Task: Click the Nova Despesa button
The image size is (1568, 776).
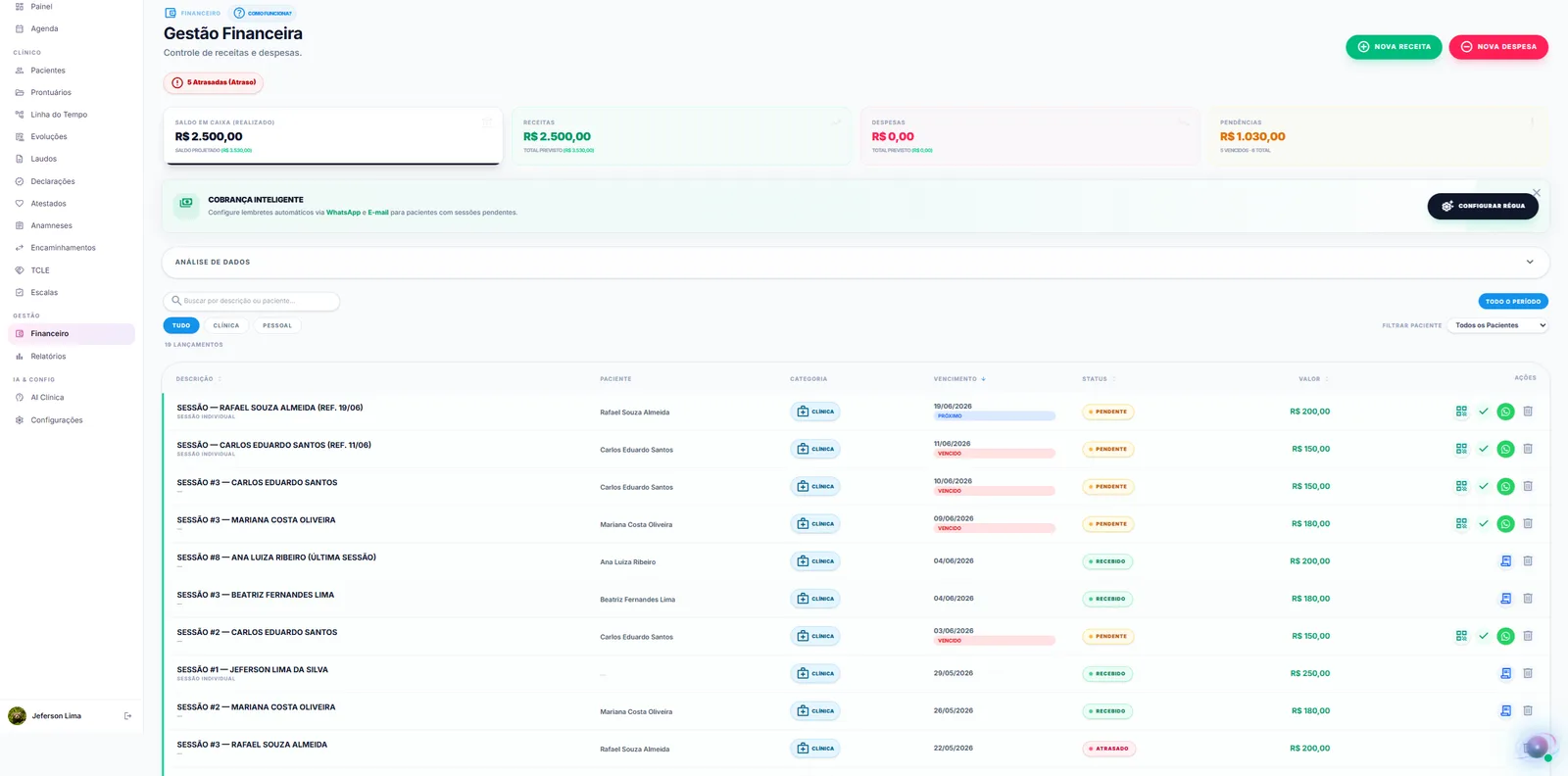Action: coord(1498,47)
